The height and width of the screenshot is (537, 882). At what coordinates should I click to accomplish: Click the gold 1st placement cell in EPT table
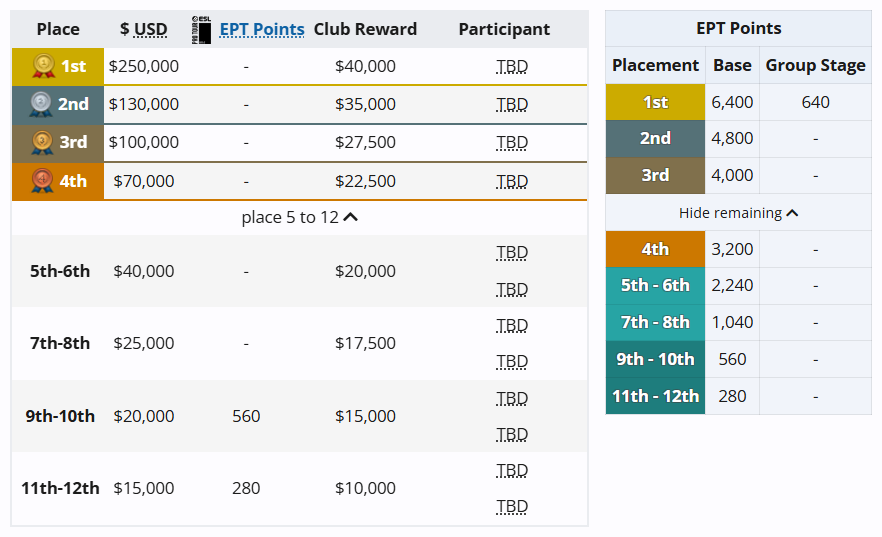click(655, 102)
